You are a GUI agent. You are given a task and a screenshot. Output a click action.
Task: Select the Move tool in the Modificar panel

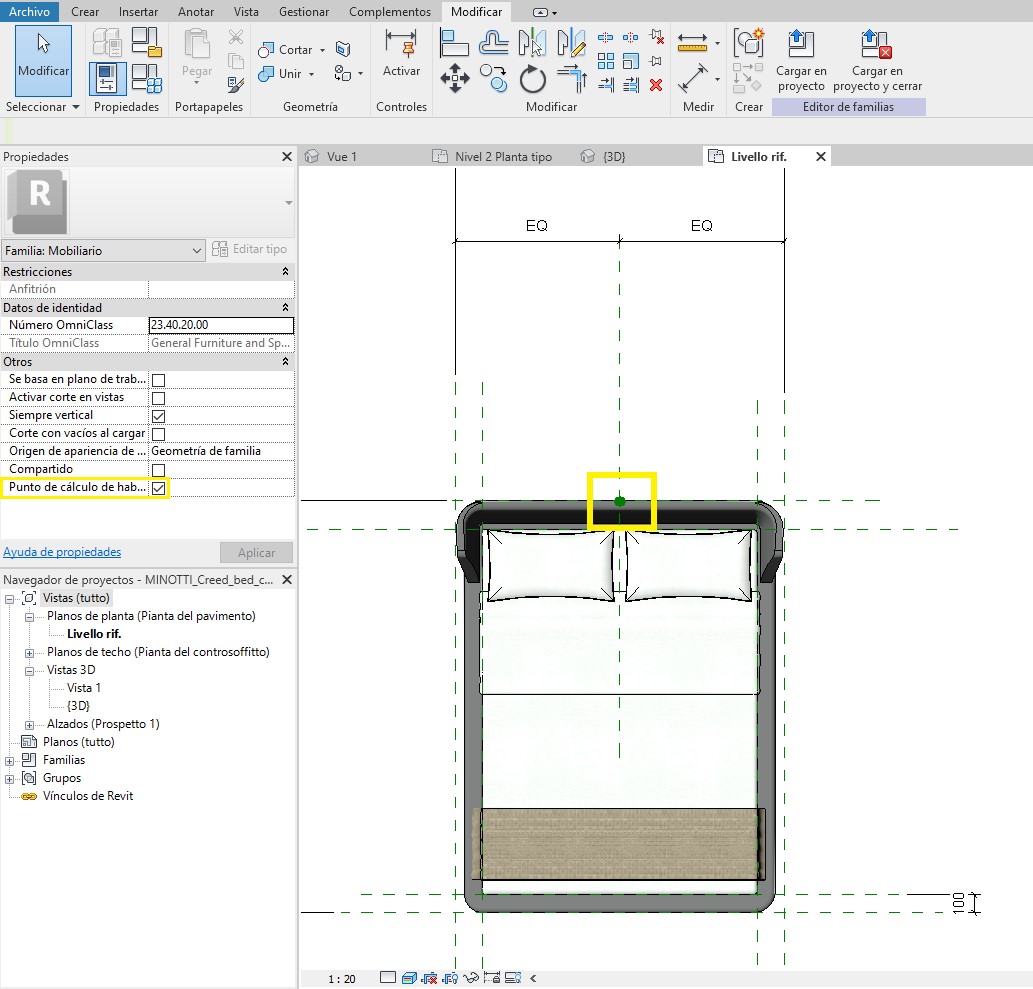(x=455, y=79)
